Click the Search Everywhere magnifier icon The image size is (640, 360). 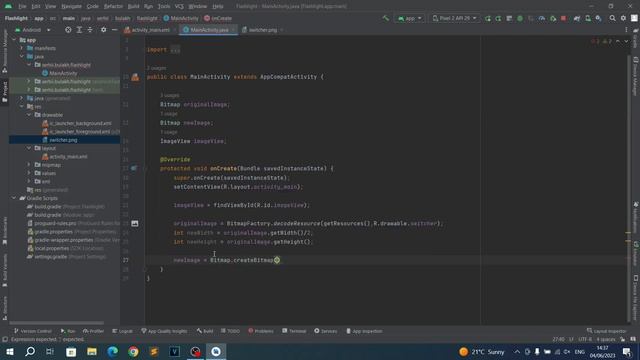click(x=612, y=18)
